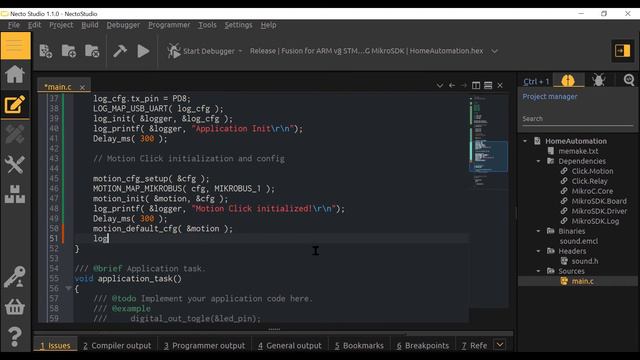This screenshot has width=640, height=360.
Task: Click the close project folder-x icon
Action: [x=92, y=51]
